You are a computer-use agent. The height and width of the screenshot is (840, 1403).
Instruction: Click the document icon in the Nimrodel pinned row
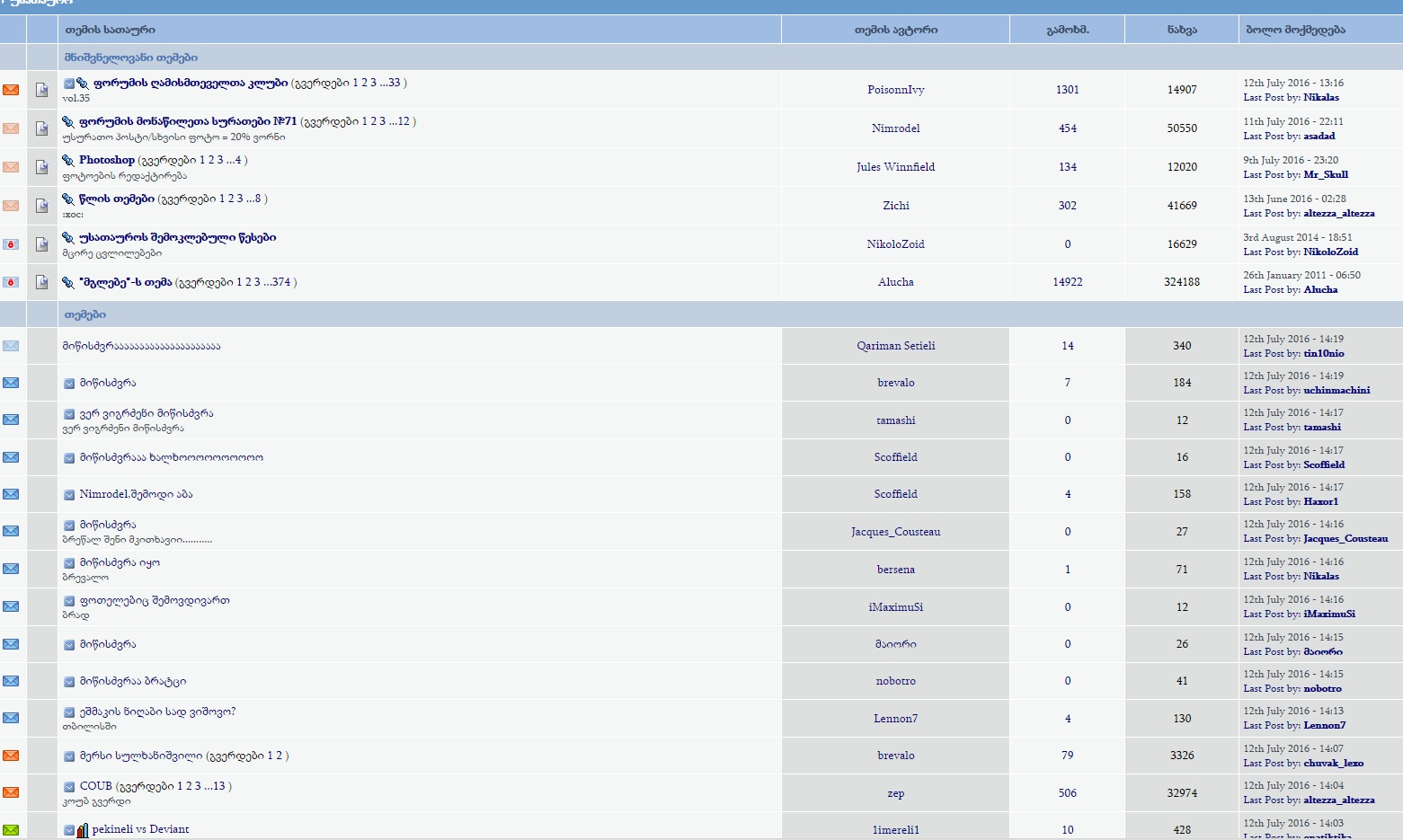(41, 128)
